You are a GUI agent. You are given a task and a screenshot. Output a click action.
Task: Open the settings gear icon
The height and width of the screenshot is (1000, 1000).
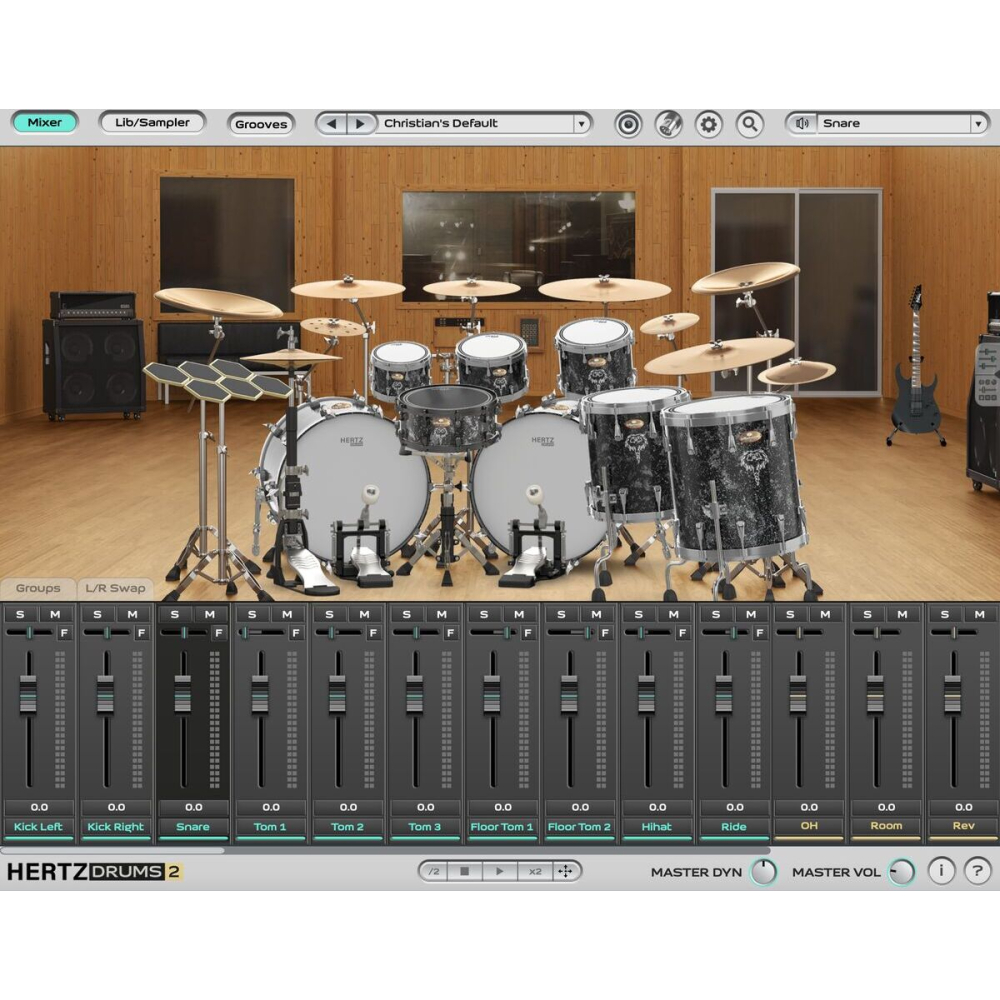pos(708,123)
